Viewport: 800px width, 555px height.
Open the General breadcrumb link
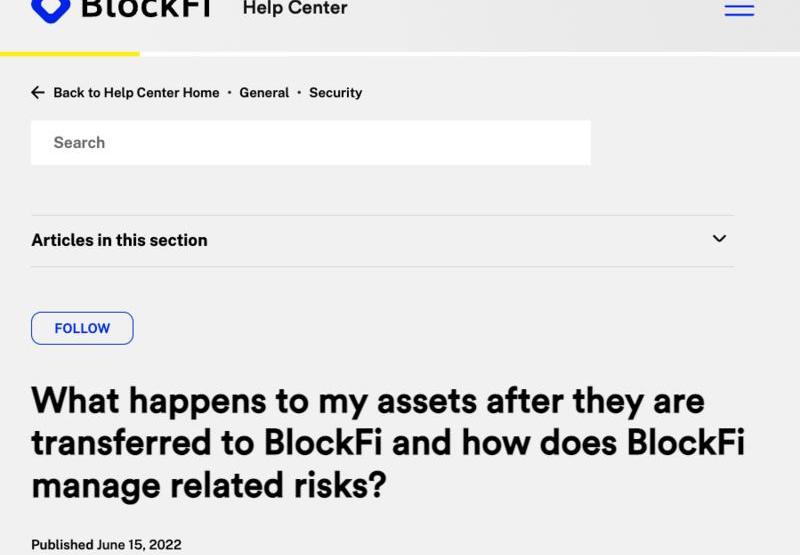(x=264, y=92)
